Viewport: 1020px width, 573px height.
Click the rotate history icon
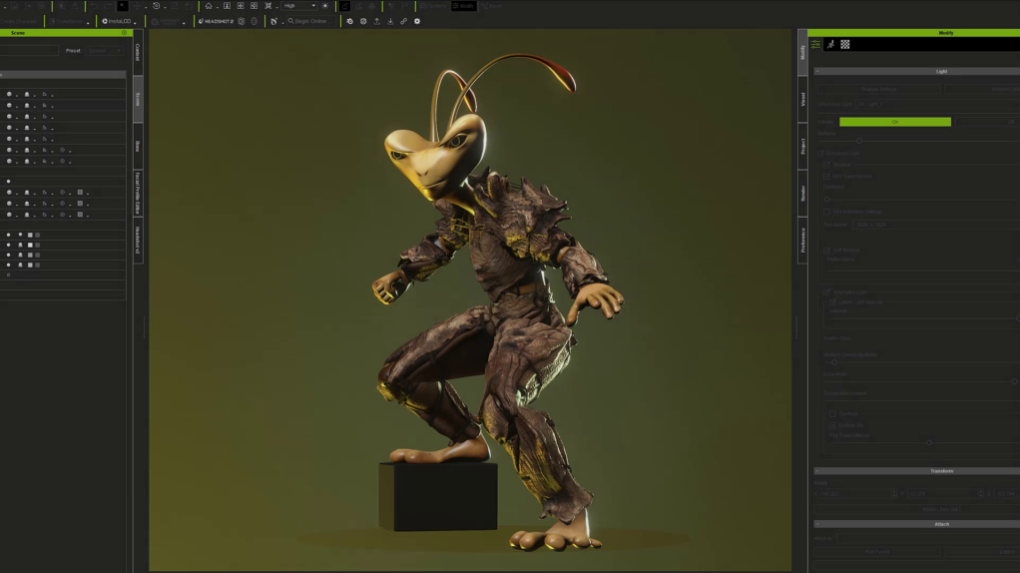pyautogui.click(x=156, y=6)
